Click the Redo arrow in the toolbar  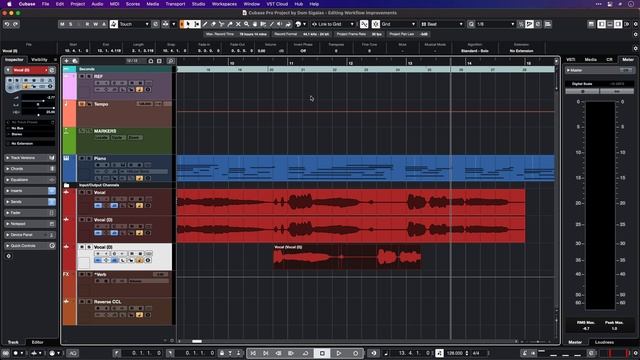[x=16, y=24]
